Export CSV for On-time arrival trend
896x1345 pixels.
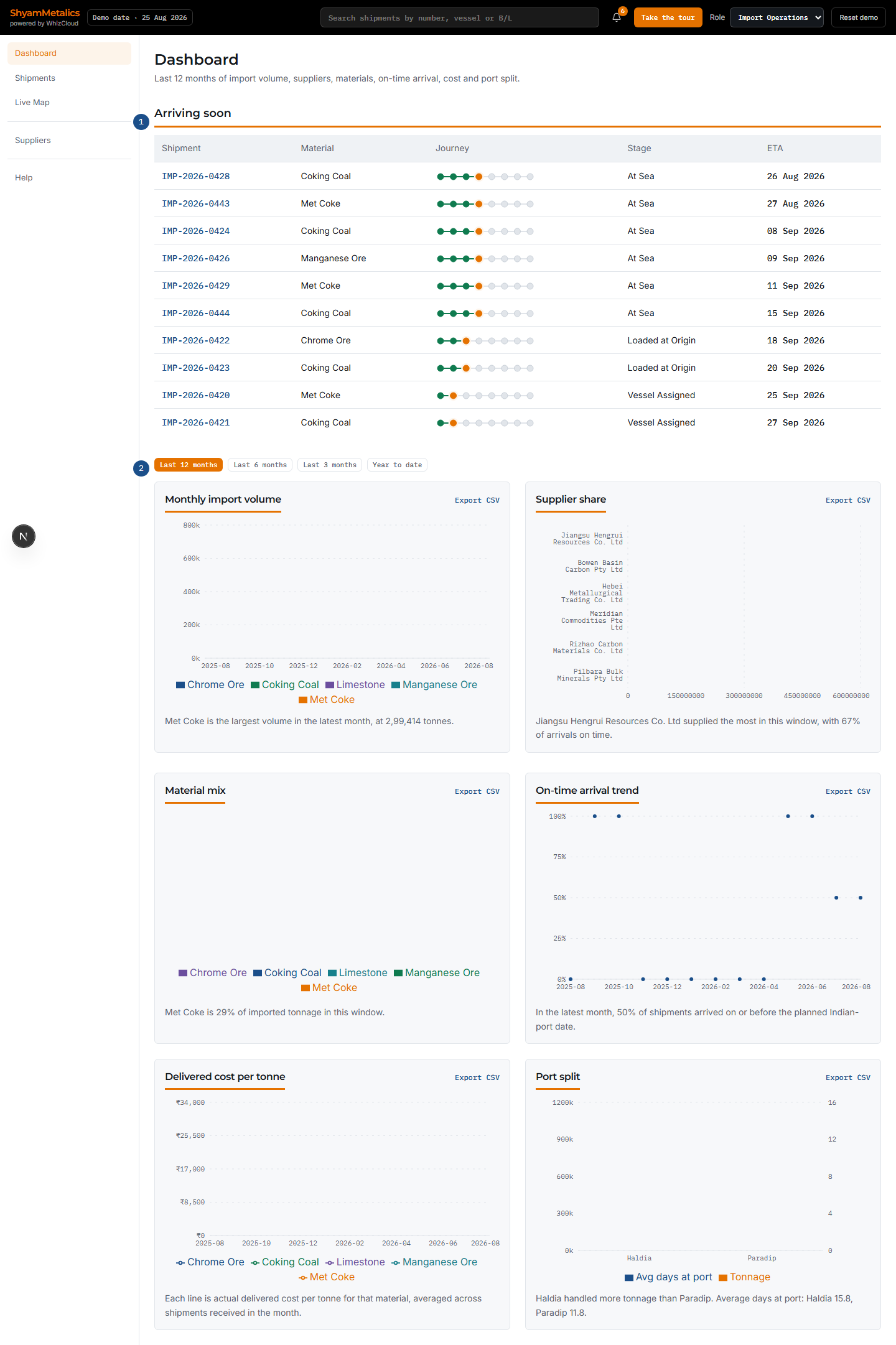[848, 791]
